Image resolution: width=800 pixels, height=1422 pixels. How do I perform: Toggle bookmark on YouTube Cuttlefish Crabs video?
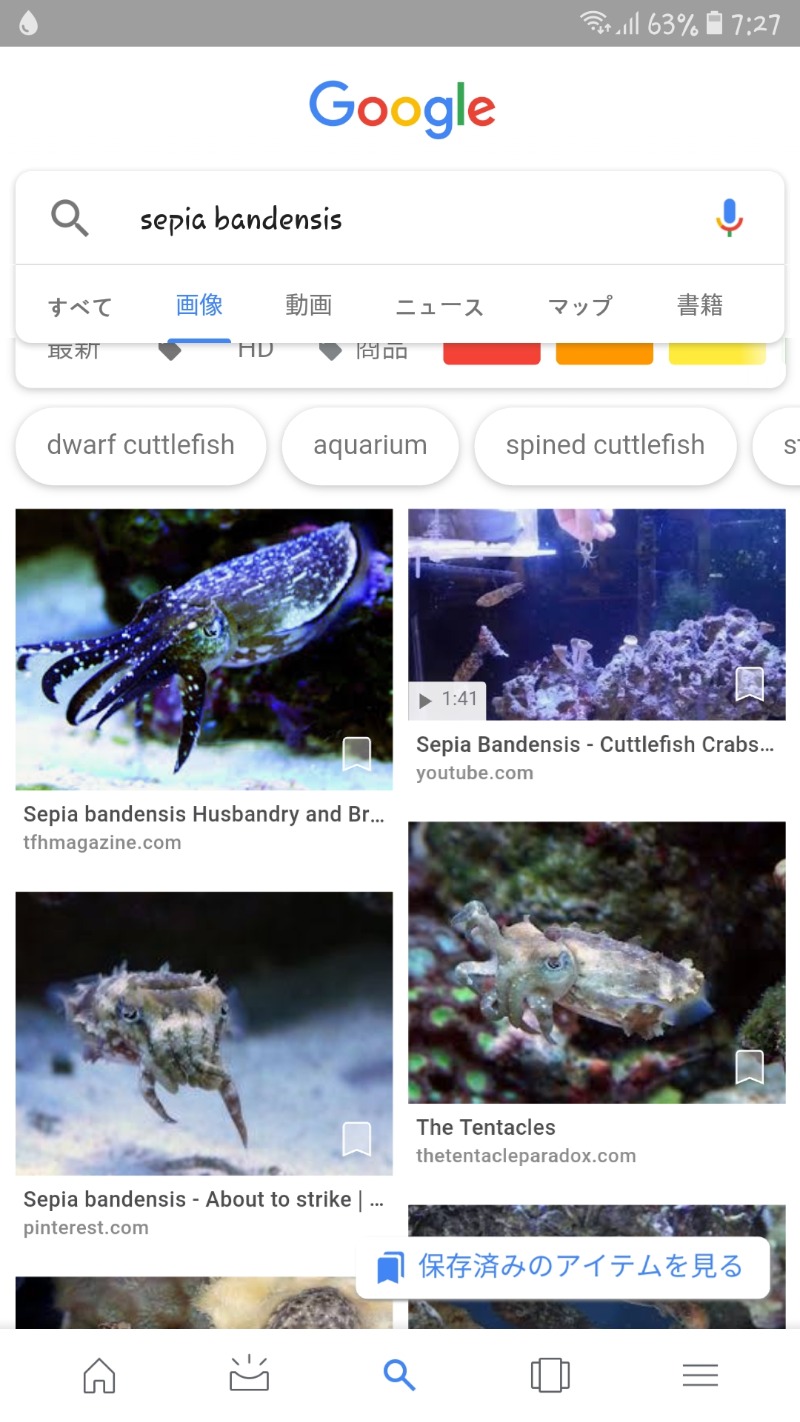pos(749,684)
